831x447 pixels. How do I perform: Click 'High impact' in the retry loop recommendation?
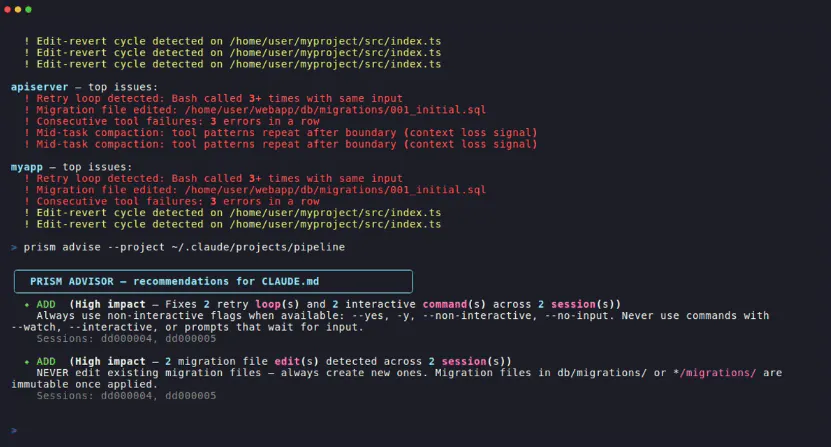click(x=110, y=304)
